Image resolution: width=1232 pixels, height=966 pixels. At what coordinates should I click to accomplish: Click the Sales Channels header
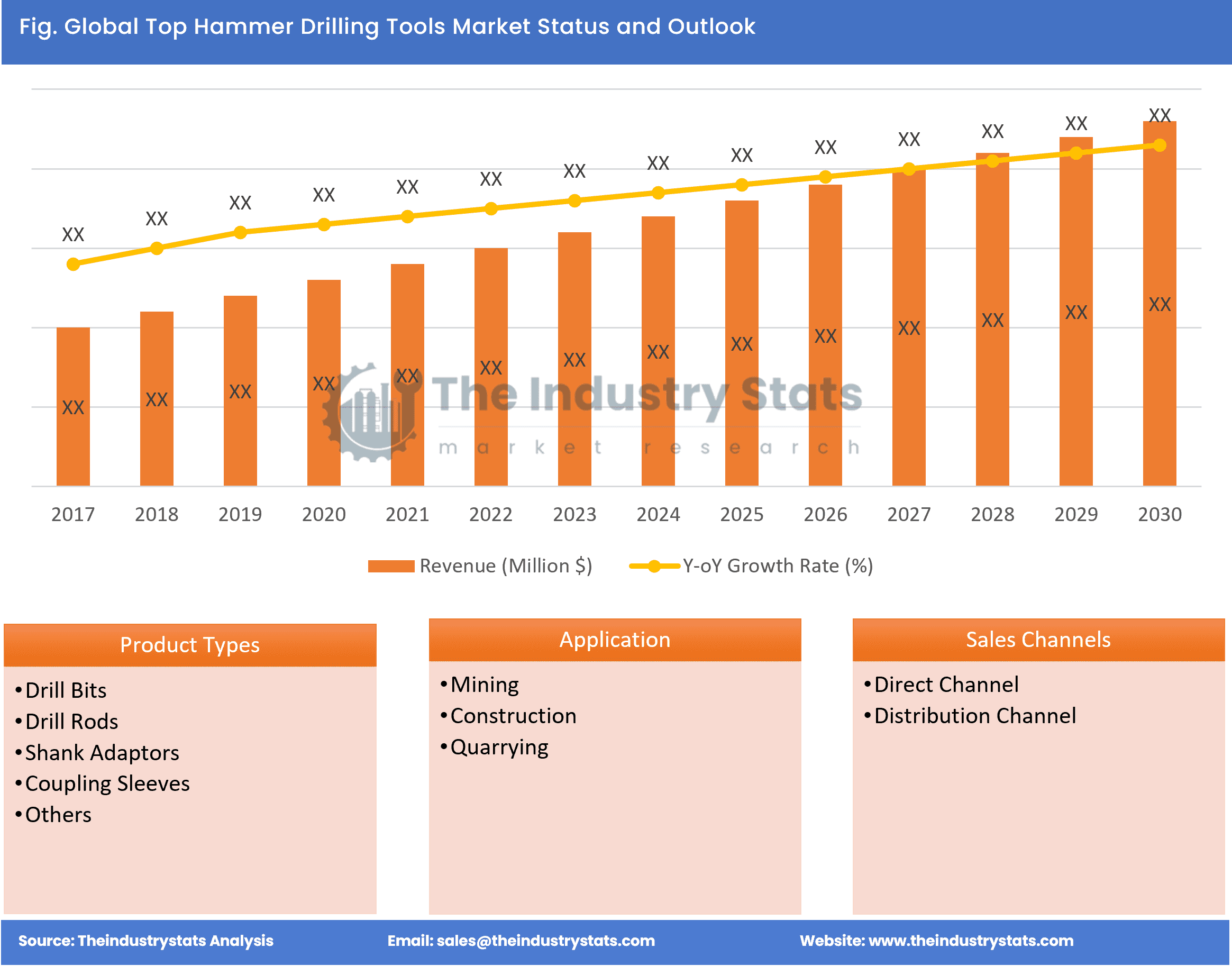tap(1038, 640)
